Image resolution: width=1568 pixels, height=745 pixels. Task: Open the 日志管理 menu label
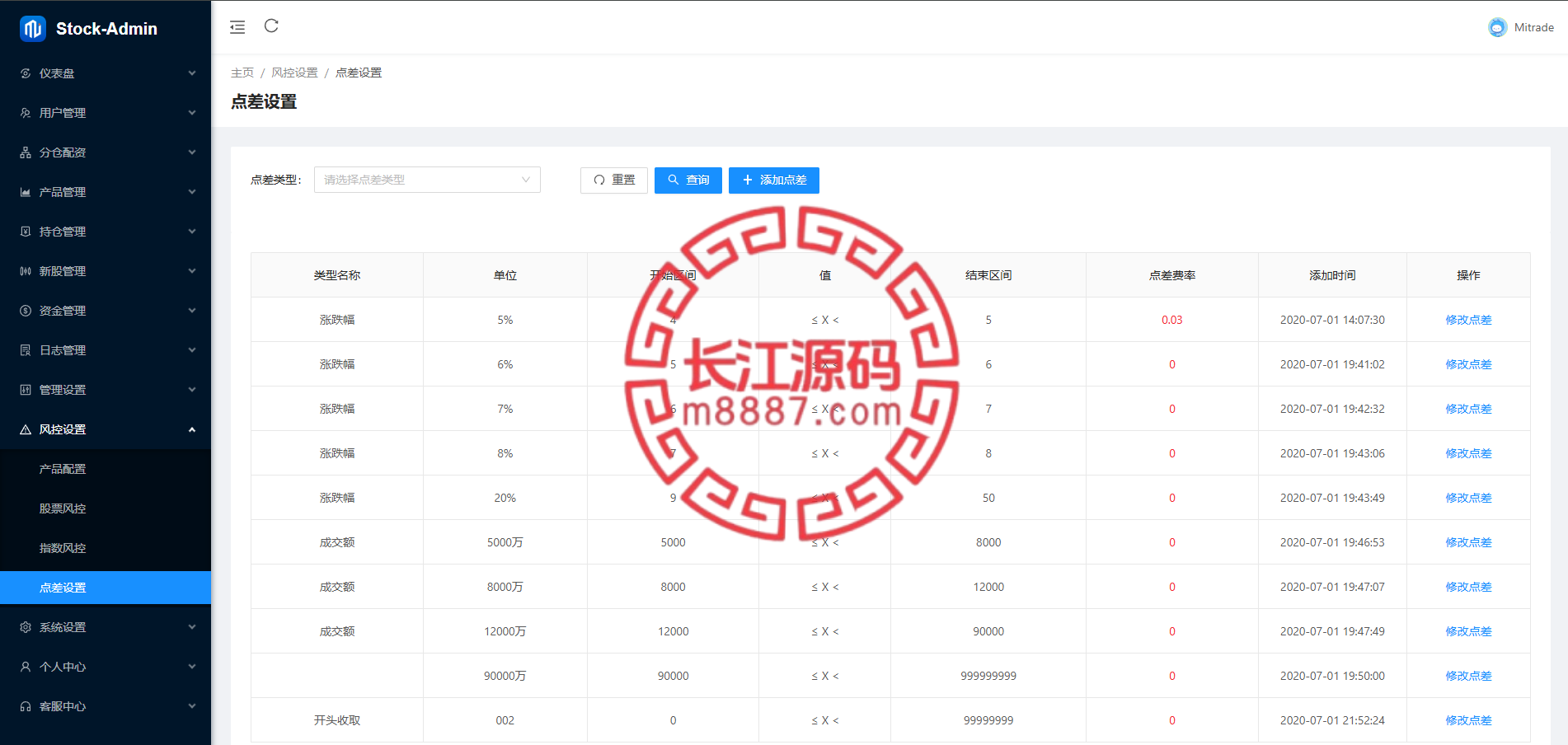pyautogui.click(x=63, y=350)
